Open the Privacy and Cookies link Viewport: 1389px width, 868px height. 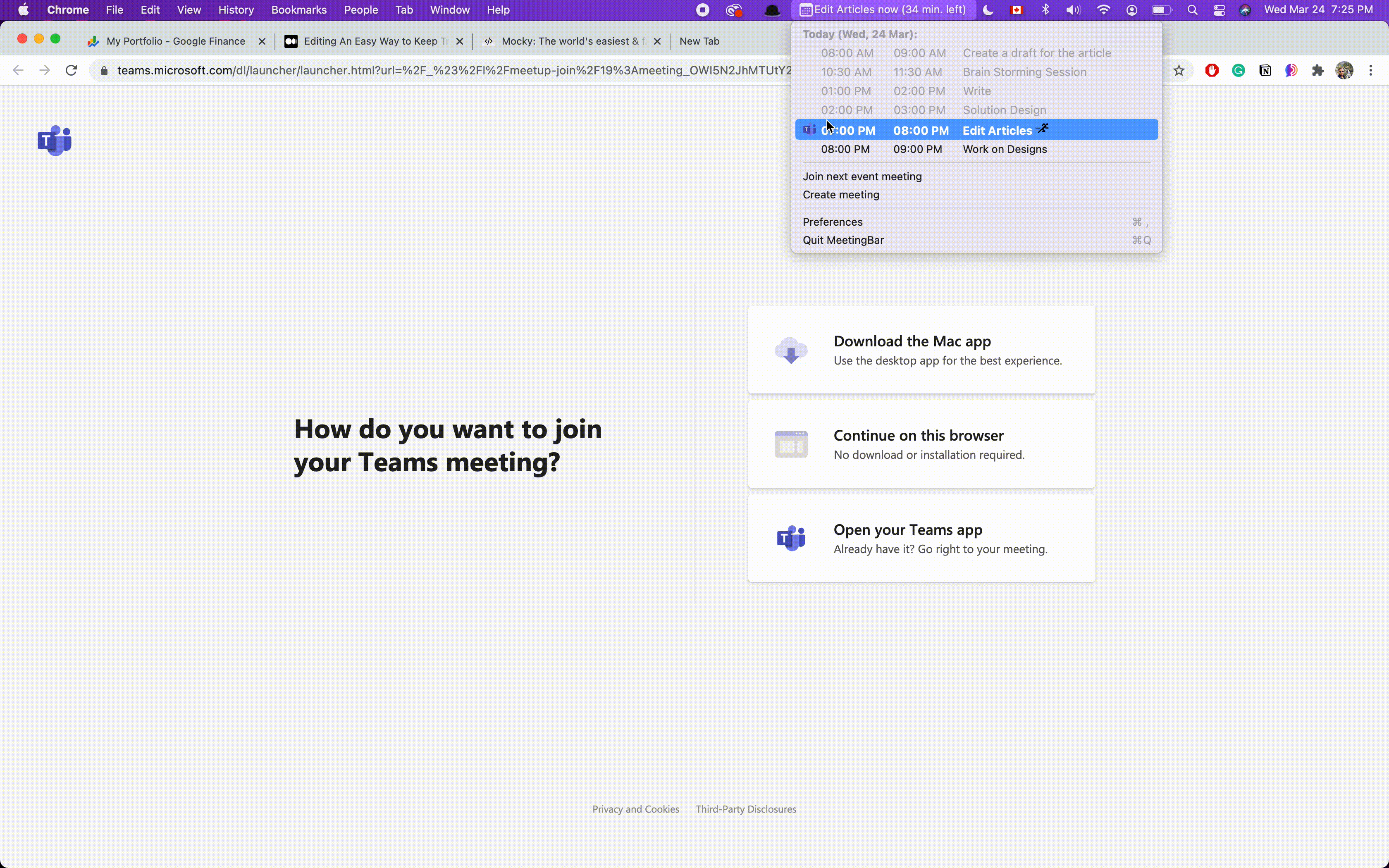635,809
